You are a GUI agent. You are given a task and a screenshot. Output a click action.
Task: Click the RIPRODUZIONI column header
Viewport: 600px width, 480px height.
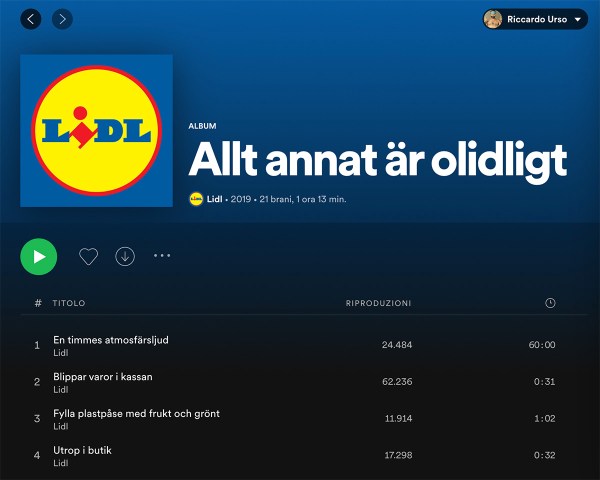coord(378,303)
